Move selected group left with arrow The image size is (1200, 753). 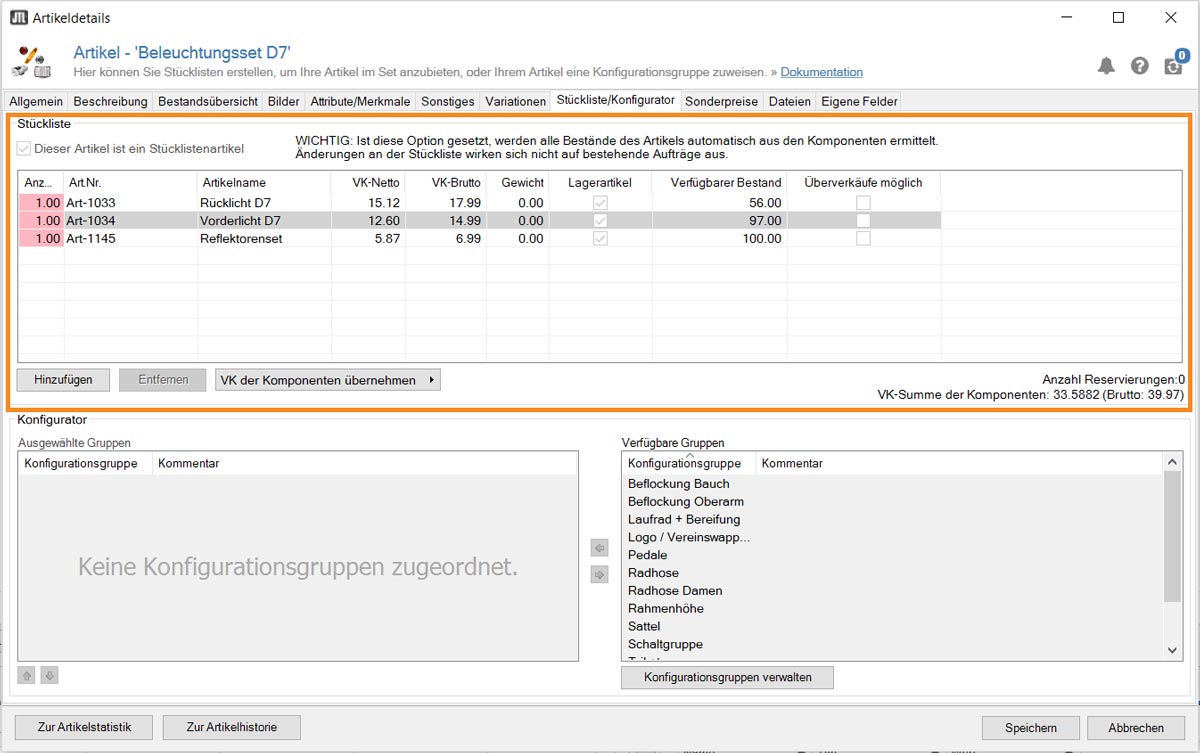click(x=599, y=548)
